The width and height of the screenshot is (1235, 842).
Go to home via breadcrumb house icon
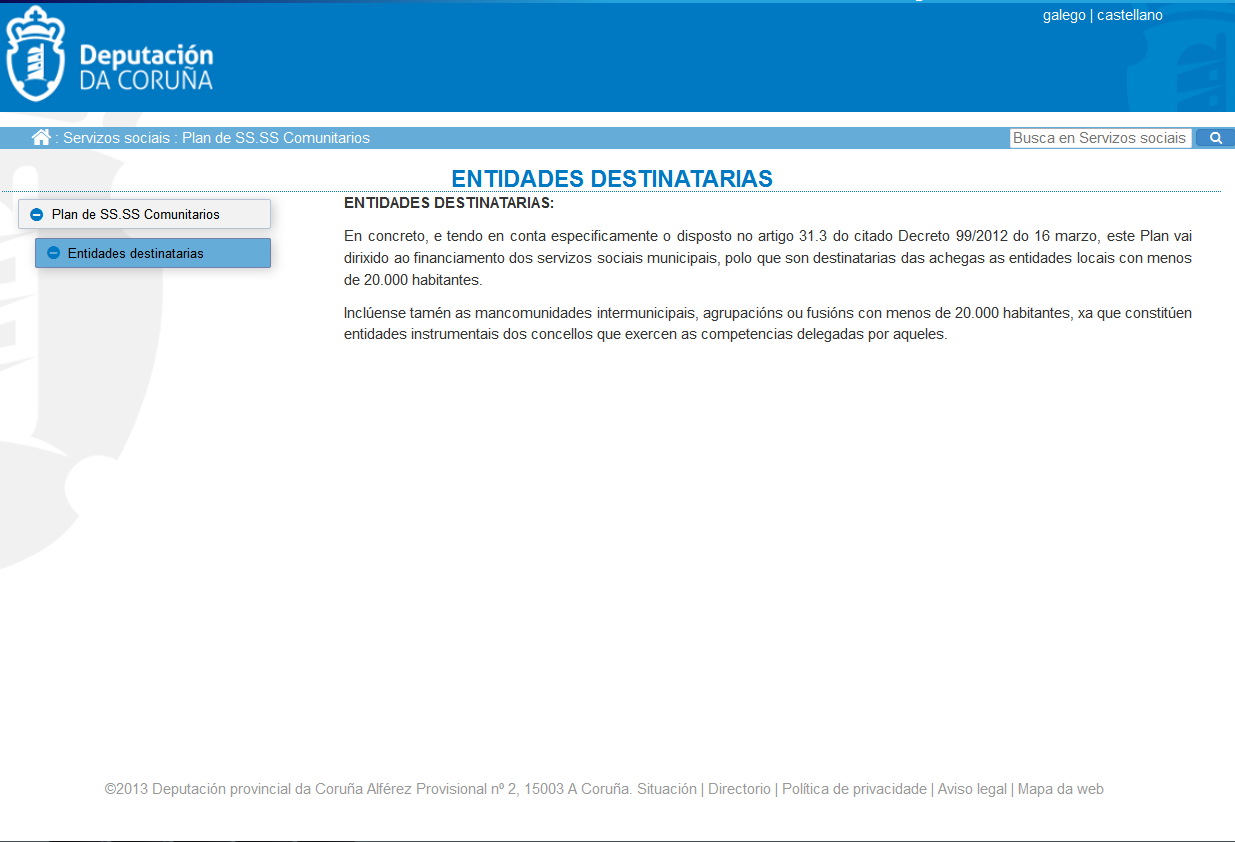(41, 138)
